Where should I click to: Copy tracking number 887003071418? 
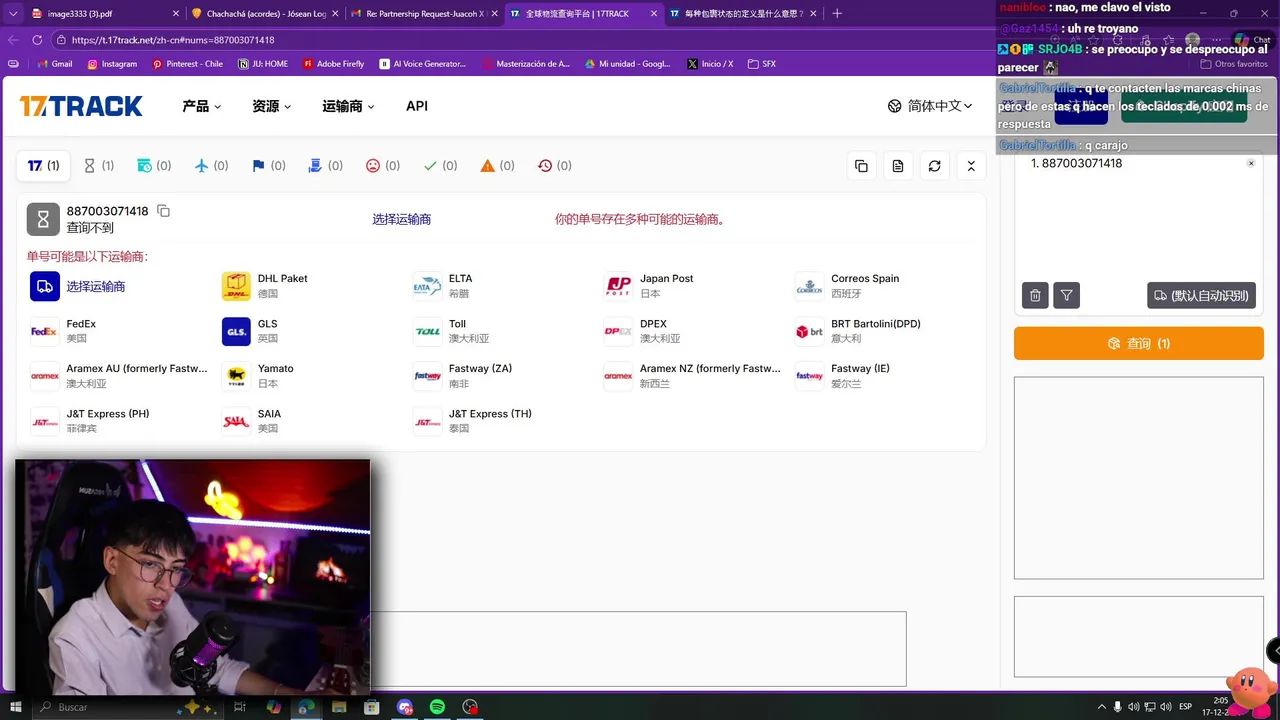coord(164,211)
